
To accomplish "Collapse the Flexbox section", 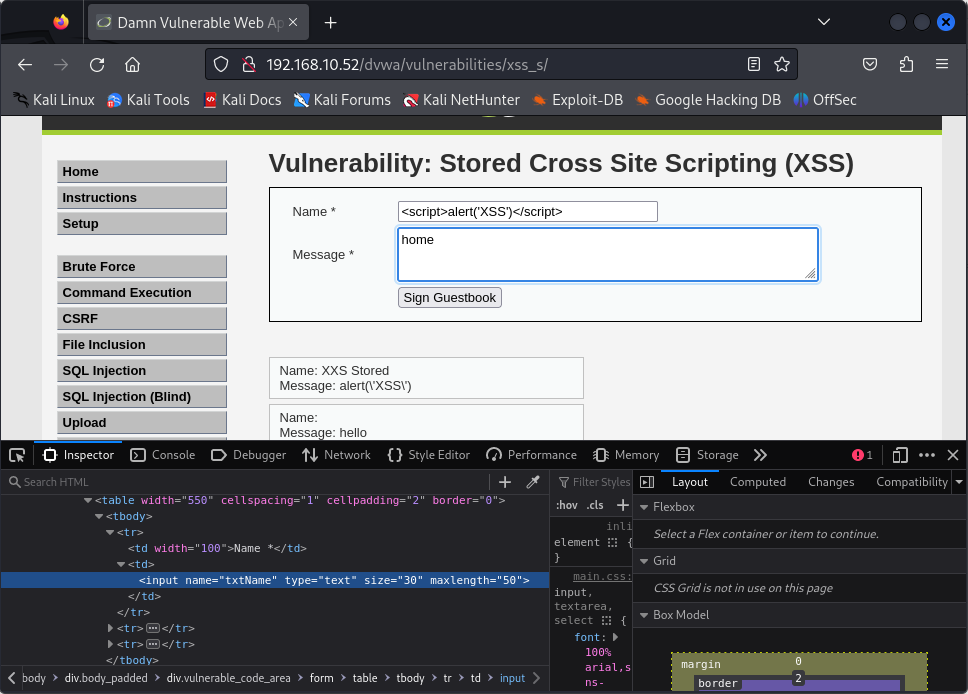I will [x=644, y=507].
